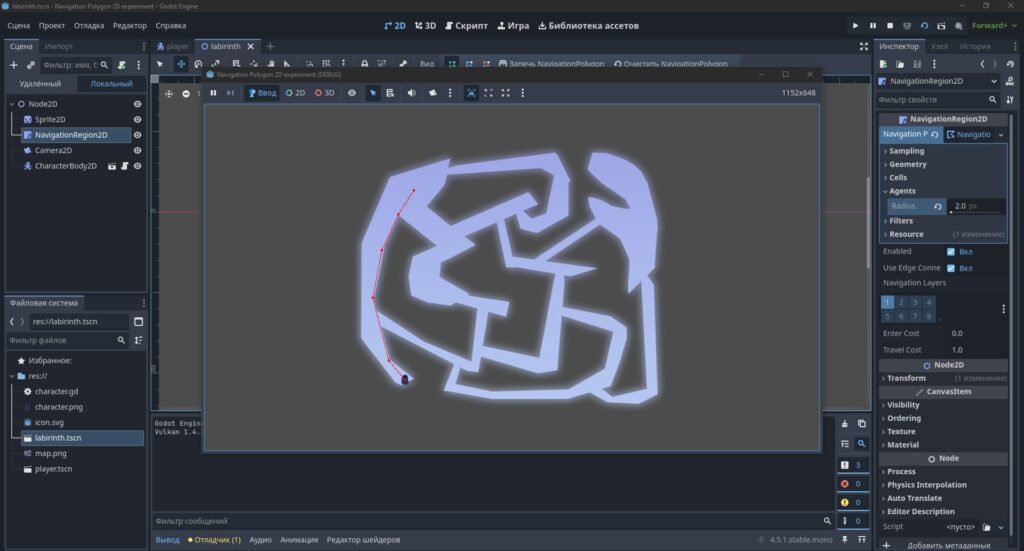Mute game audio with the speaker icon
This screenshot has width=1024, height=551.
pyautogui.click(x=411, y=93)
